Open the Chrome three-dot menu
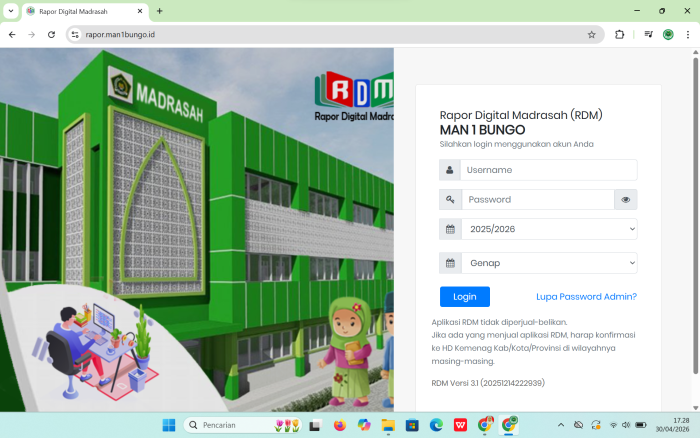 (x=688, y=34)
